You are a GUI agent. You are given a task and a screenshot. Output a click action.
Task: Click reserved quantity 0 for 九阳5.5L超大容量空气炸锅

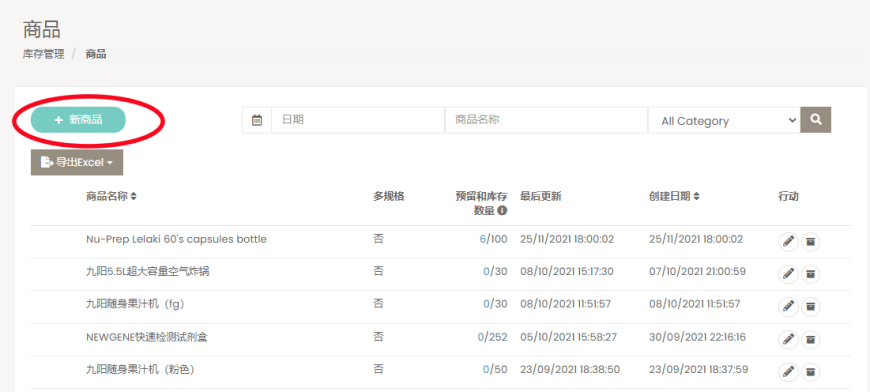point(486,272)
